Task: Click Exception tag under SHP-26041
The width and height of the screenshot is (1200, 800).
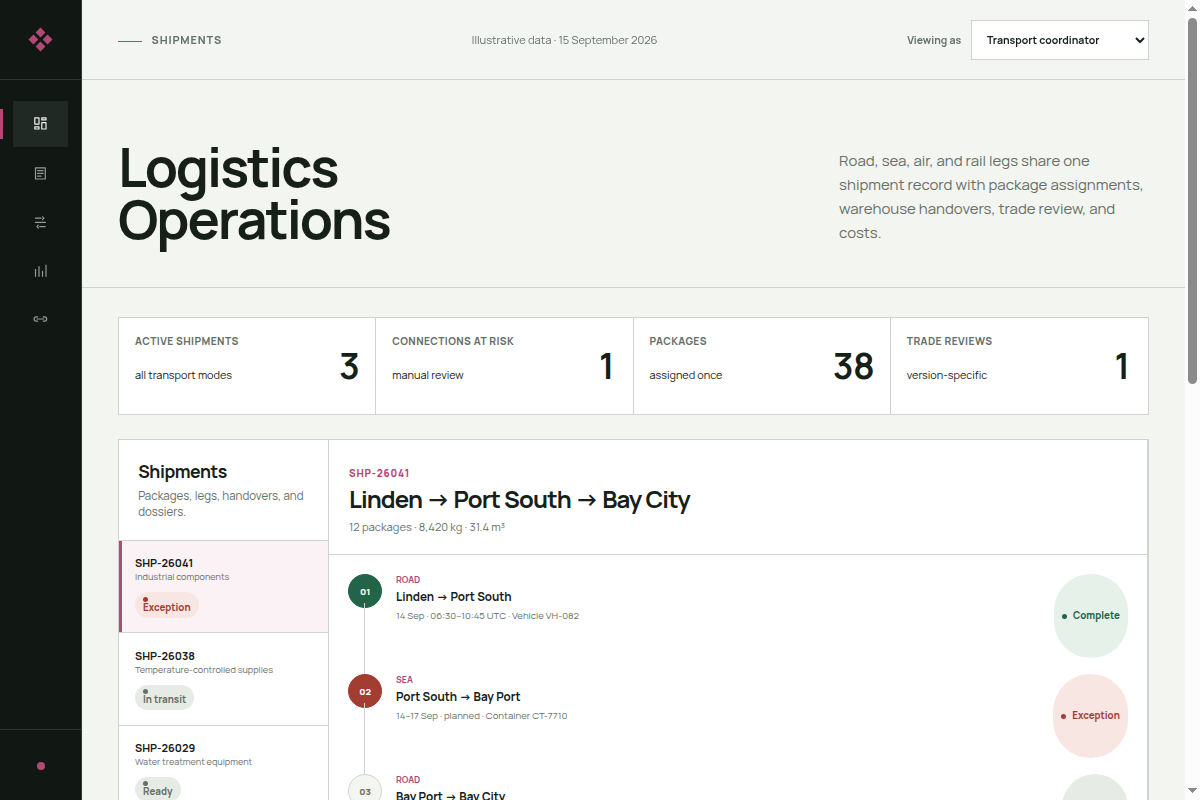Action: (x=167, y=605)
